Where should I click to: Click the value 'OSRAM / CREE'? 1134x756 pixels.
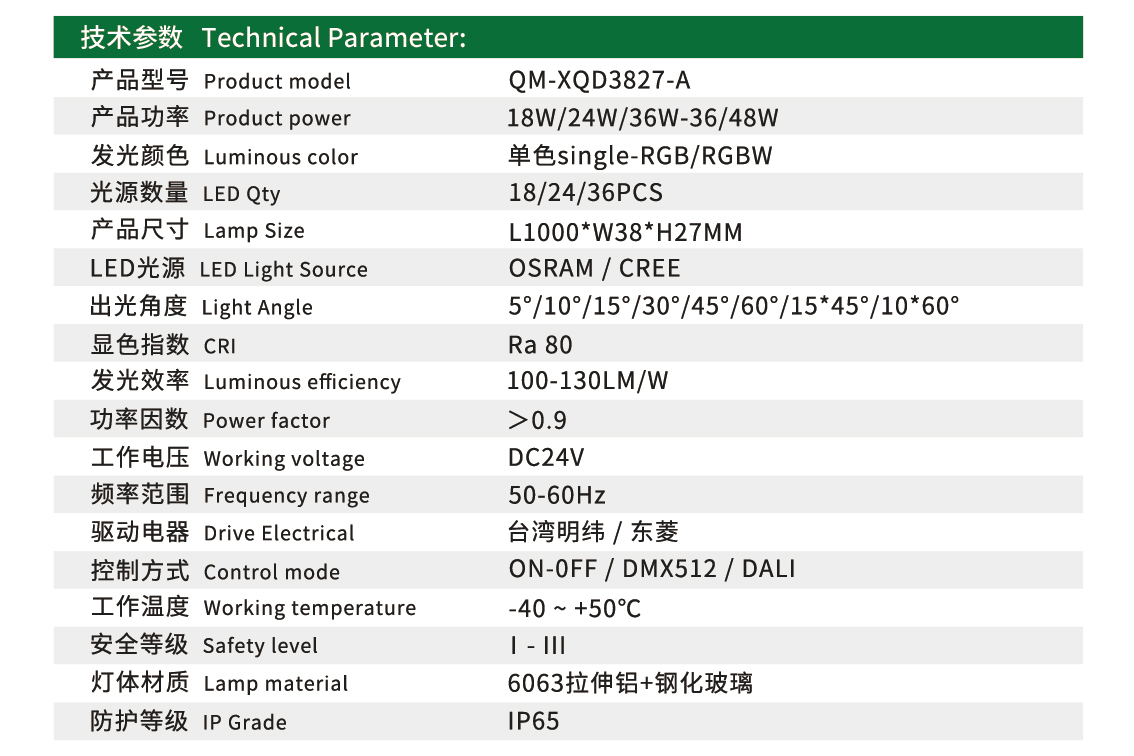pos(594,268)
